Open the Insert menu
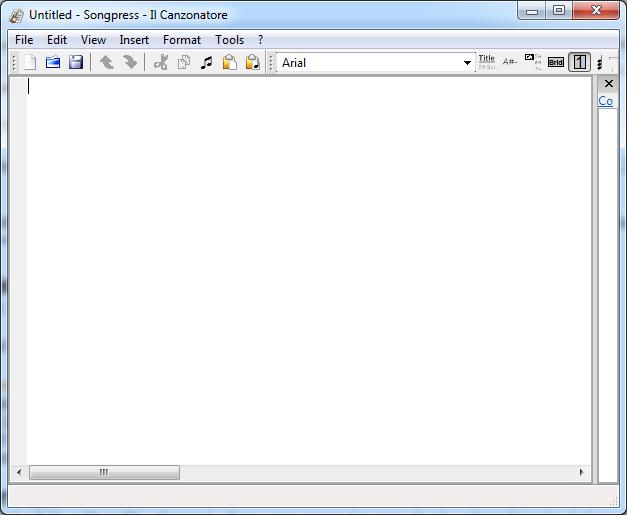 click(x=134, y=40)
